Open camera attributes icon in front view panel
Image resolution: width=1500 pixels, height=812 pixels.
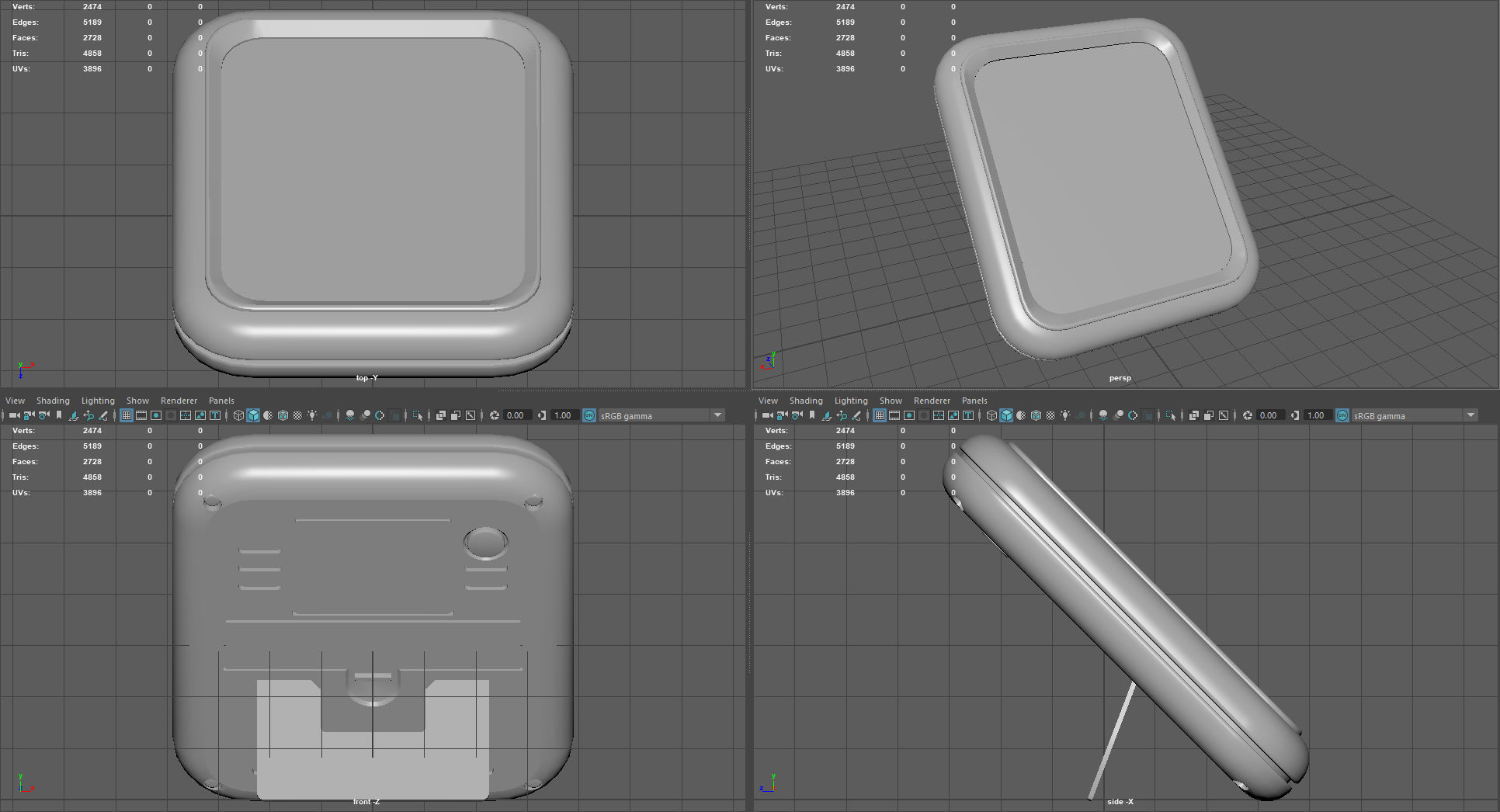point(44,415)
